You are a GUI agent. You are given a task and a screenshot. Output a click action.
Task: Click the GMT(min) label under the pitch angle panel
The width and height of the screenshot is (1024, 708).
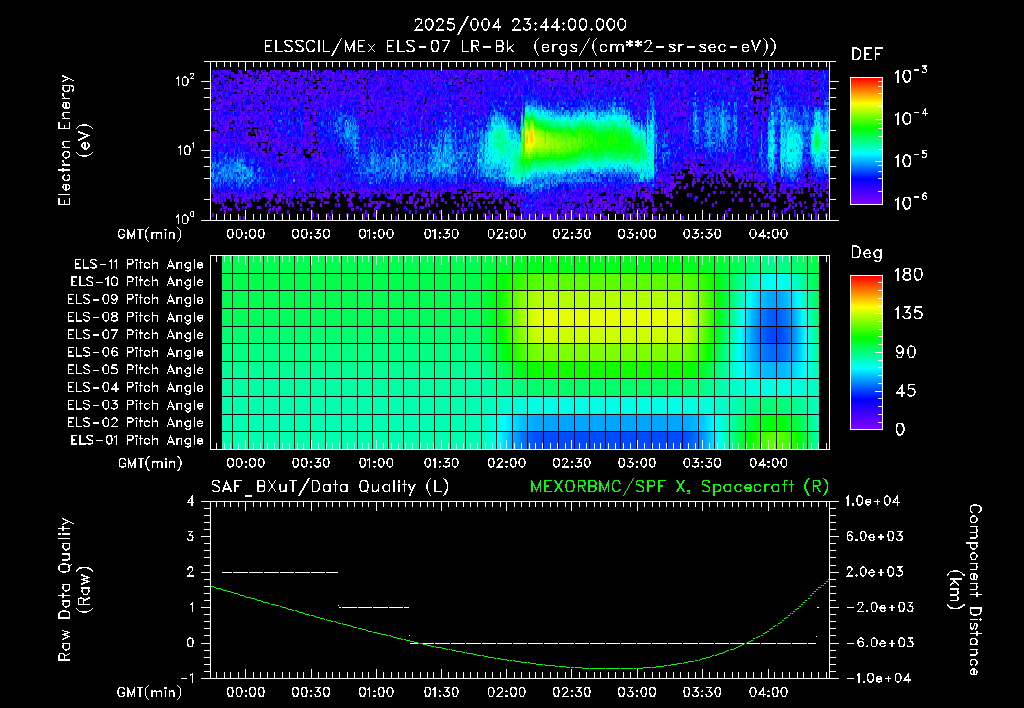tap(150, 464)
